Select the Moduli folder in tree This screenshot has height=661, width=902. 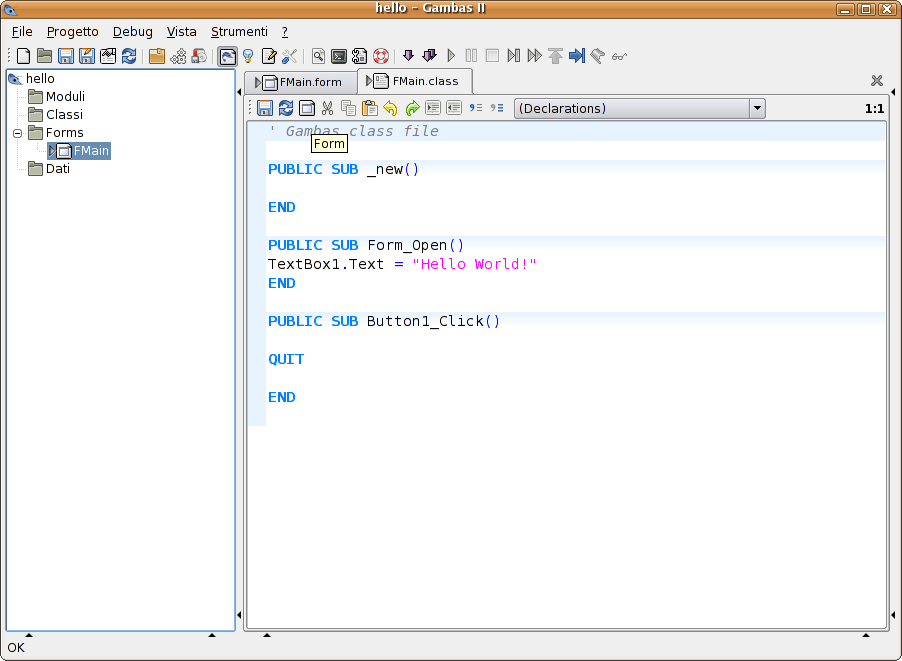[65, 97]
